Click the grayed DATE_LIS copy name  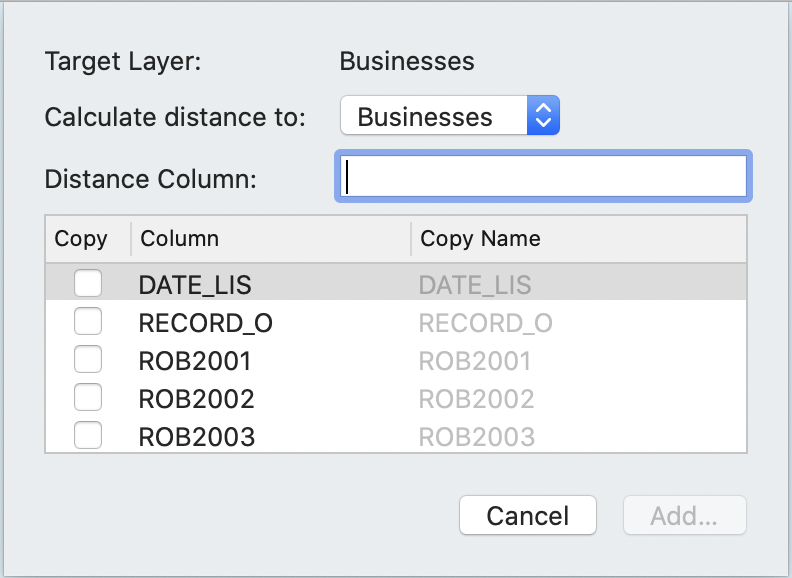coord(475,285)
